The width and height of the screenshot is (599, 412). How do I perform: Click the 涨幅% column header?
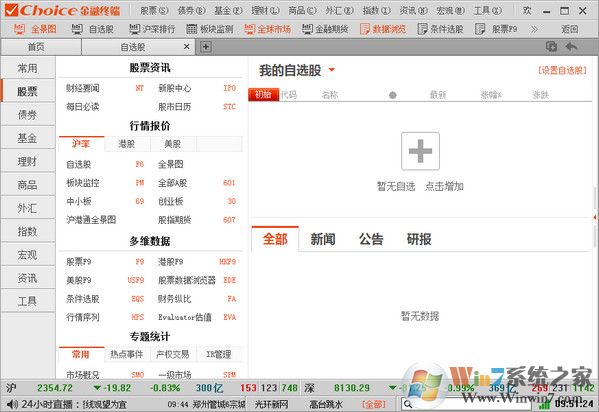coord(491,95)
